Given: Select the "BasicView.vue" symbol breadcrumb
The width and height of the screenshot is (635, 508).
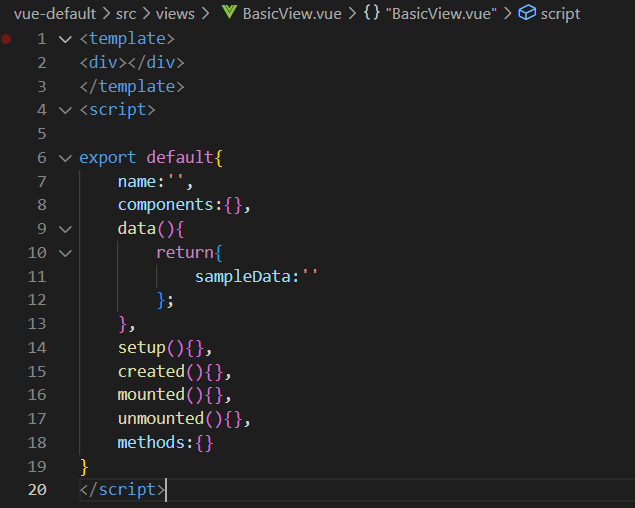Looking at the screenshot, I should tap(441, 14).
